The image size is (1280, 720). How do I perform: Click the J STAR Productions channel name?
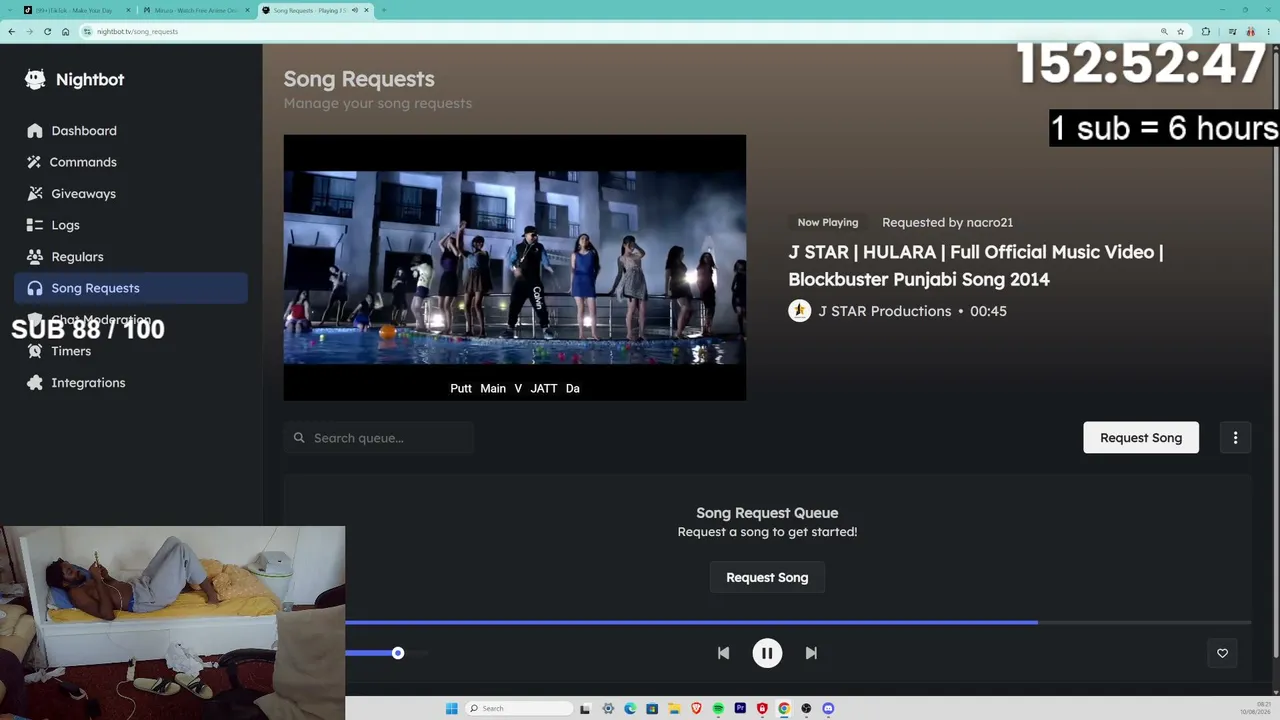click(885, 311)
